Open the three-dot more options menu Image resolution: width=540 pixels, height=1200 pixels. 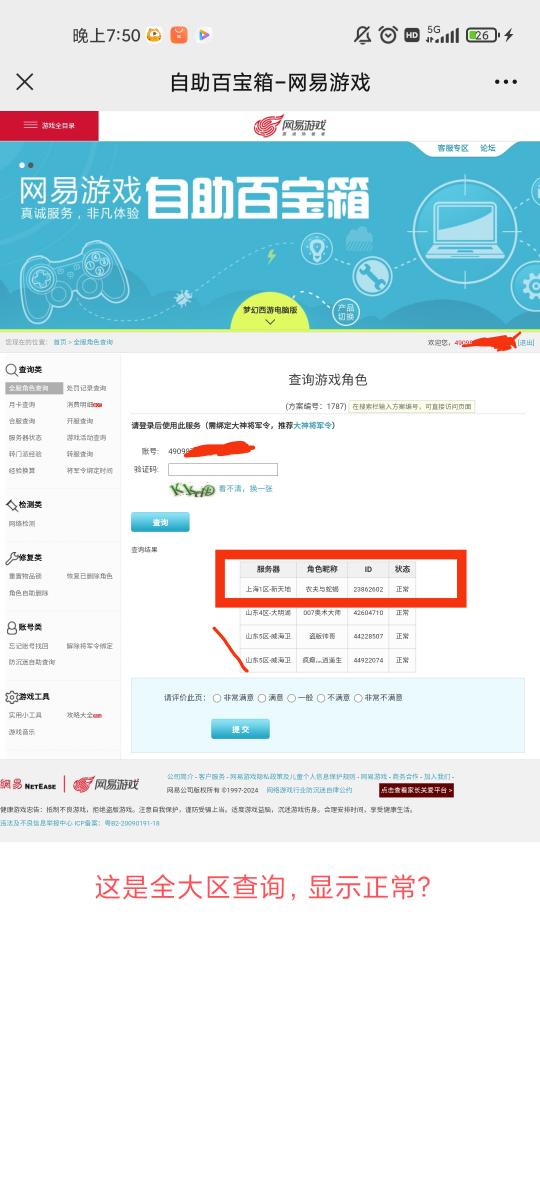506,82
